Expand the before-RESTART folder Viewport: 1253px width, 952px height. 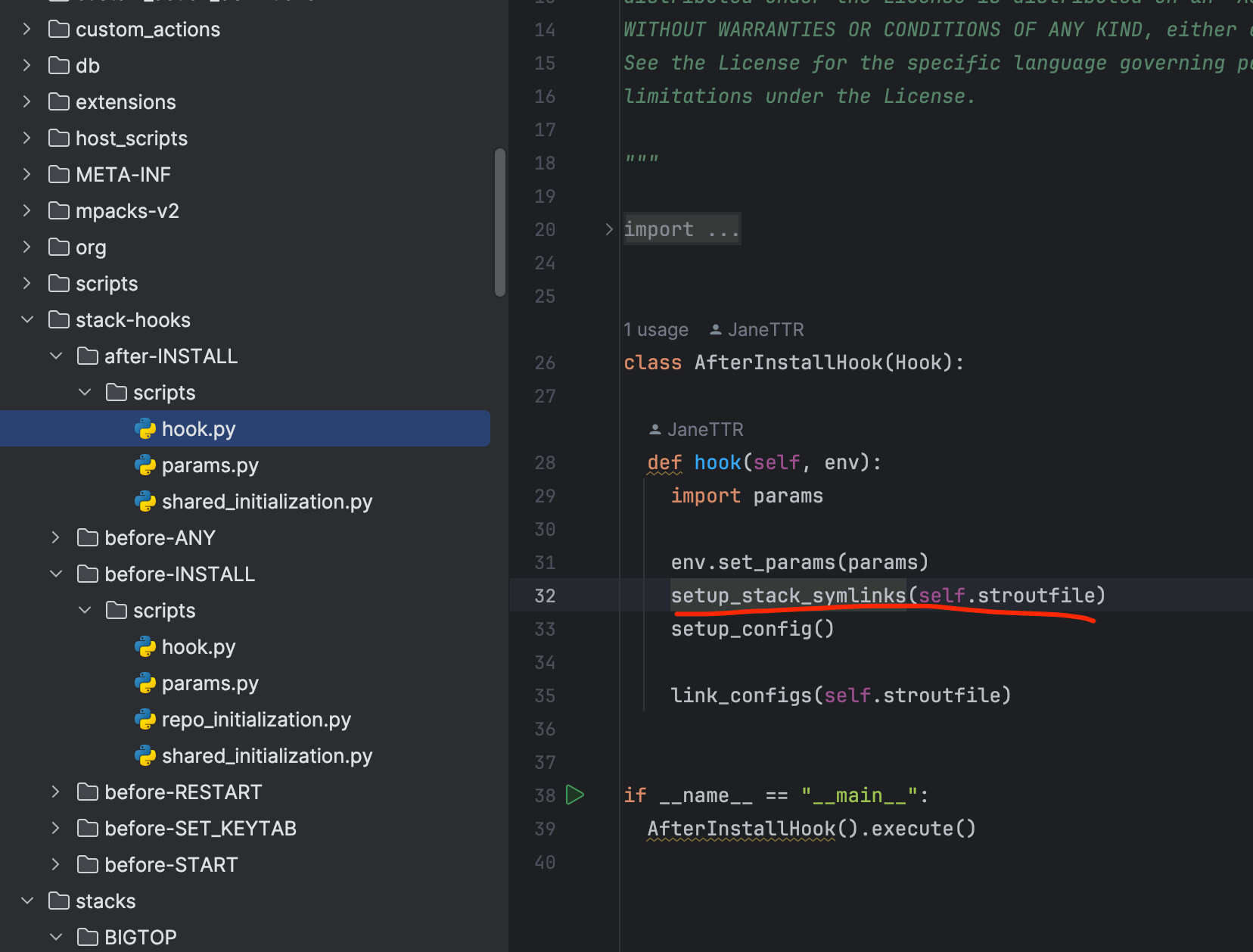click(56, 792)
